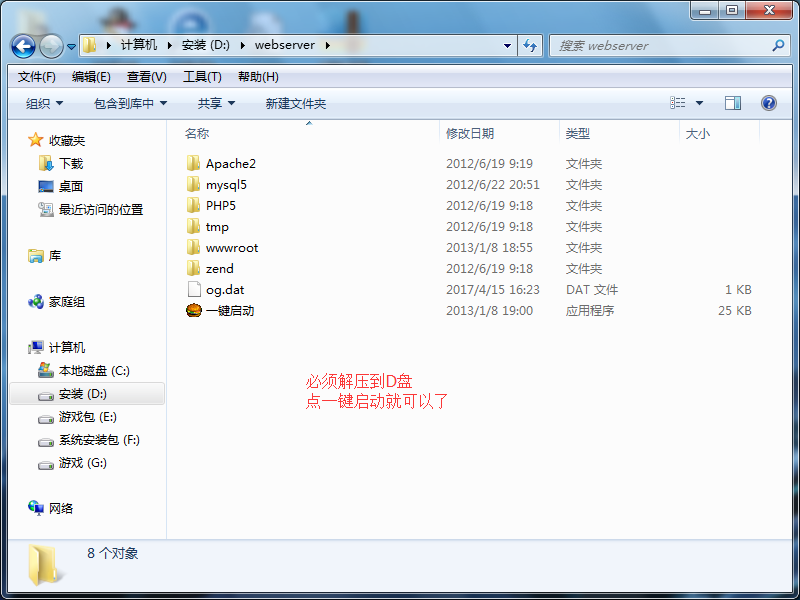Select 家庭组 in the navigation pane
The width and height of the screenshot is (800, 600).
coord(66,302)
